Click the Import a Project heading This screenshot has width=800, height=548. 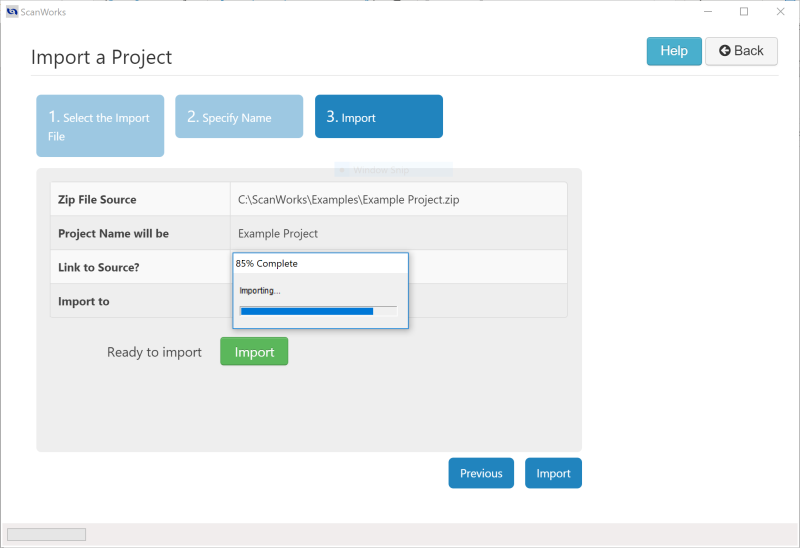[x=102, y=57]
